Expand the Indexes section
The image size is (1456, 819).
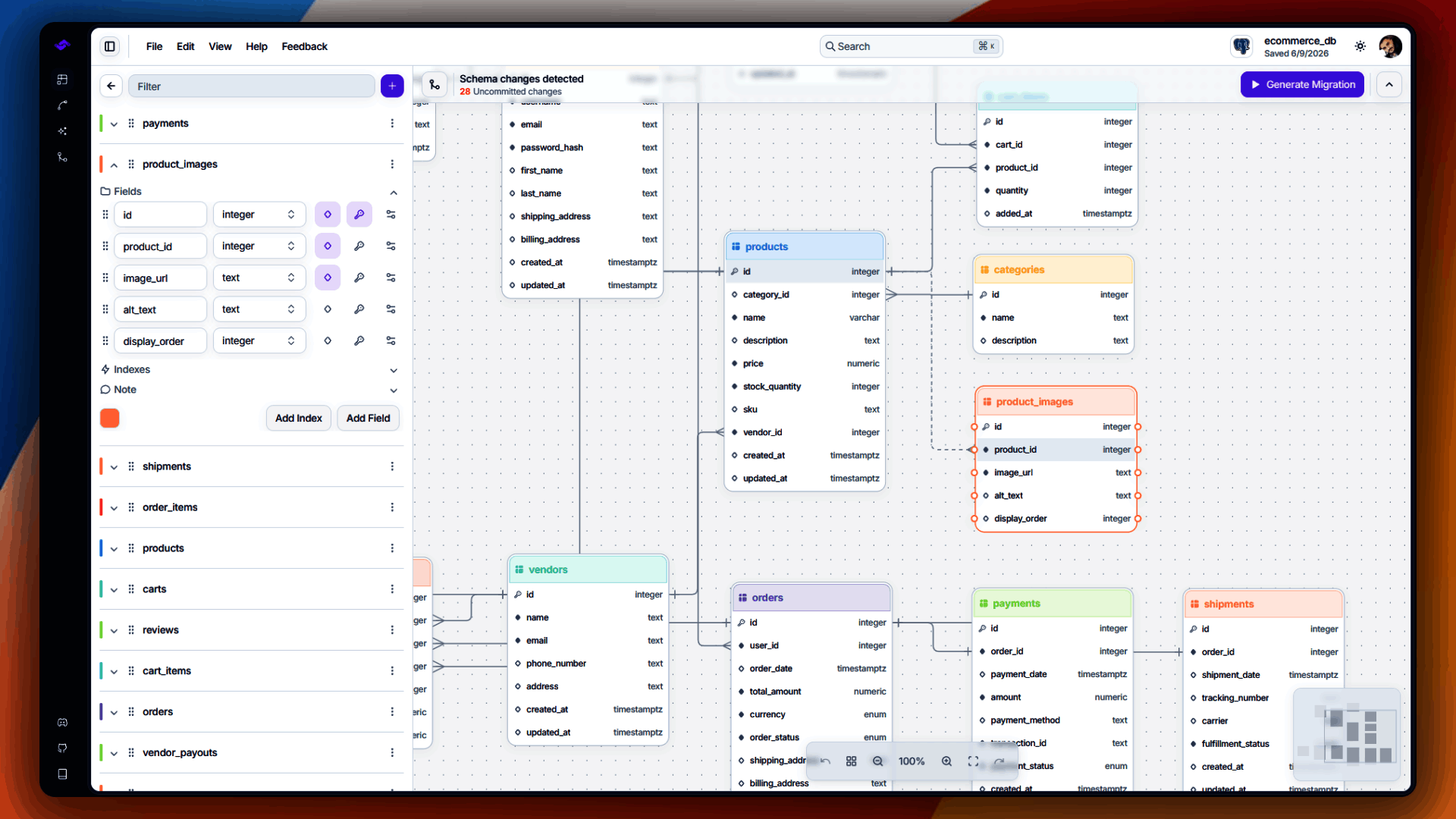point(394,370)
